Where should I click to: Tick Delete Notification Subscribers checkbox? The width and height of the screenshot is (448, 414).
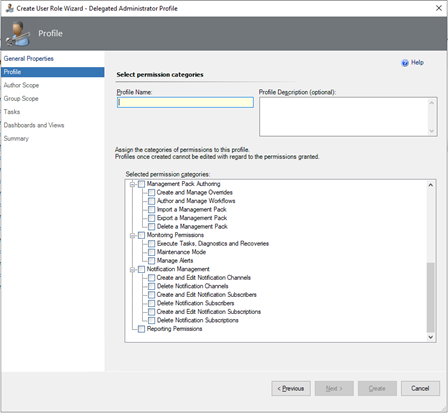151,303
